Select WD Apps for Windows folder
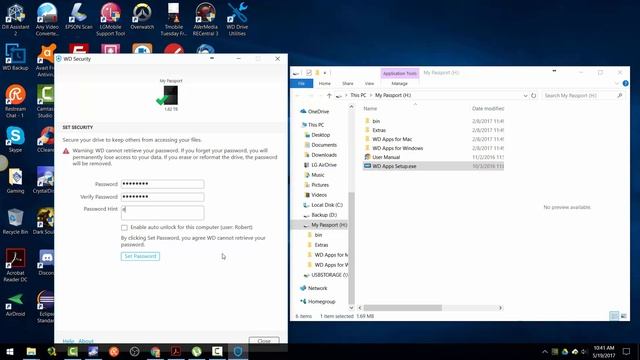This screenshot has width=640, height=360. click(x=398, y=148)
